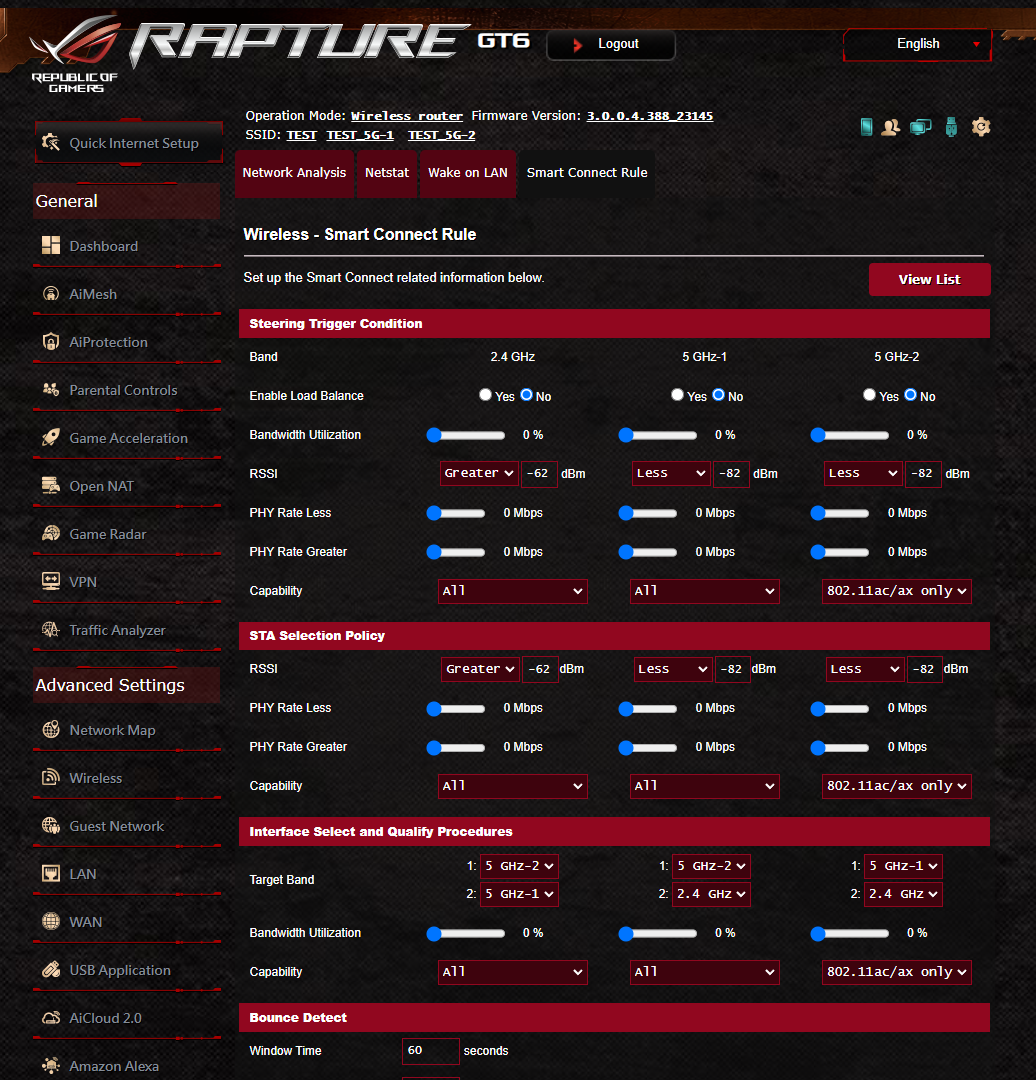Click the smartphone app icon near the top right
The image size is (1036, 1080).
coord(865,127)
